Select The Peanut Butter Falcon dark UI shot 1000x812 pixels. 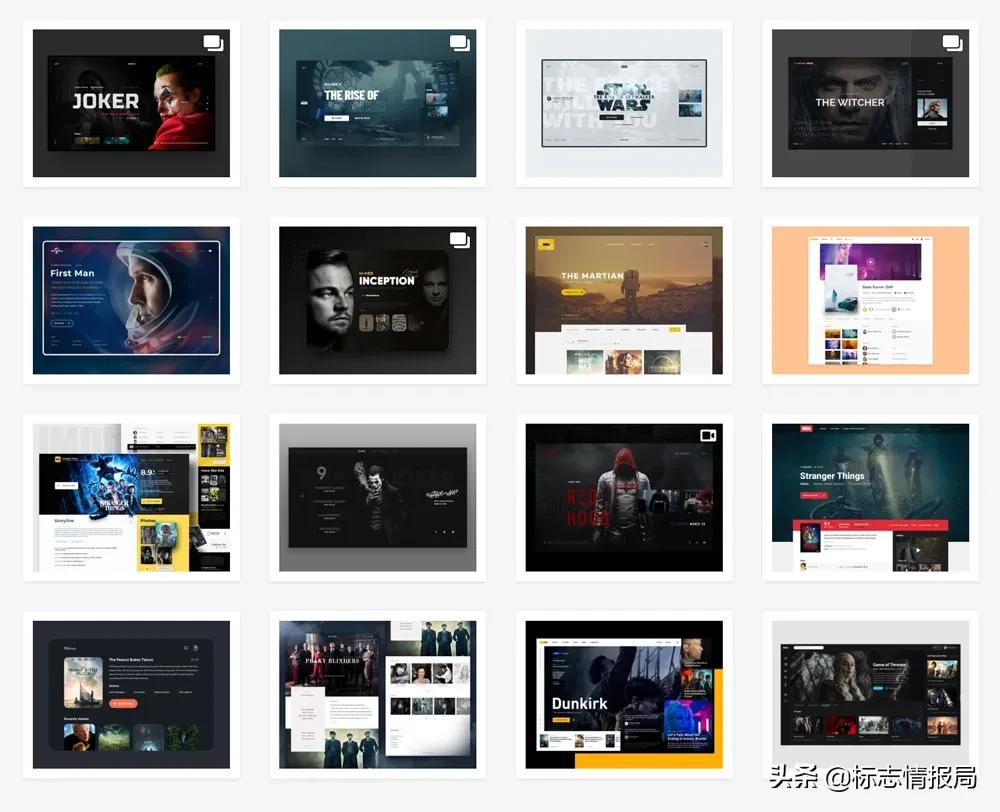(131, 694)
